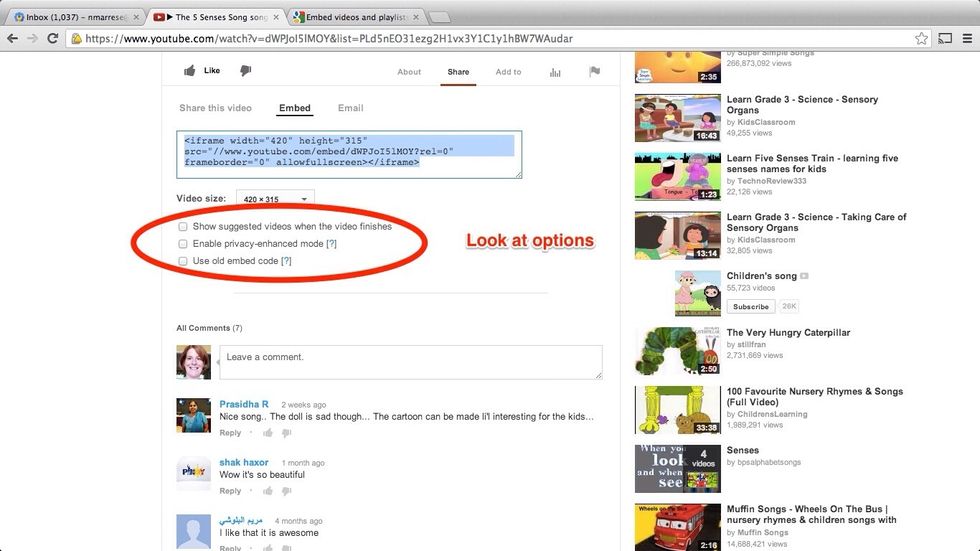Like Prasidha R's comment thumbs-up
The width and height of the screenshot is (980, 551).
pyautogui.click(x=268, y=432)
